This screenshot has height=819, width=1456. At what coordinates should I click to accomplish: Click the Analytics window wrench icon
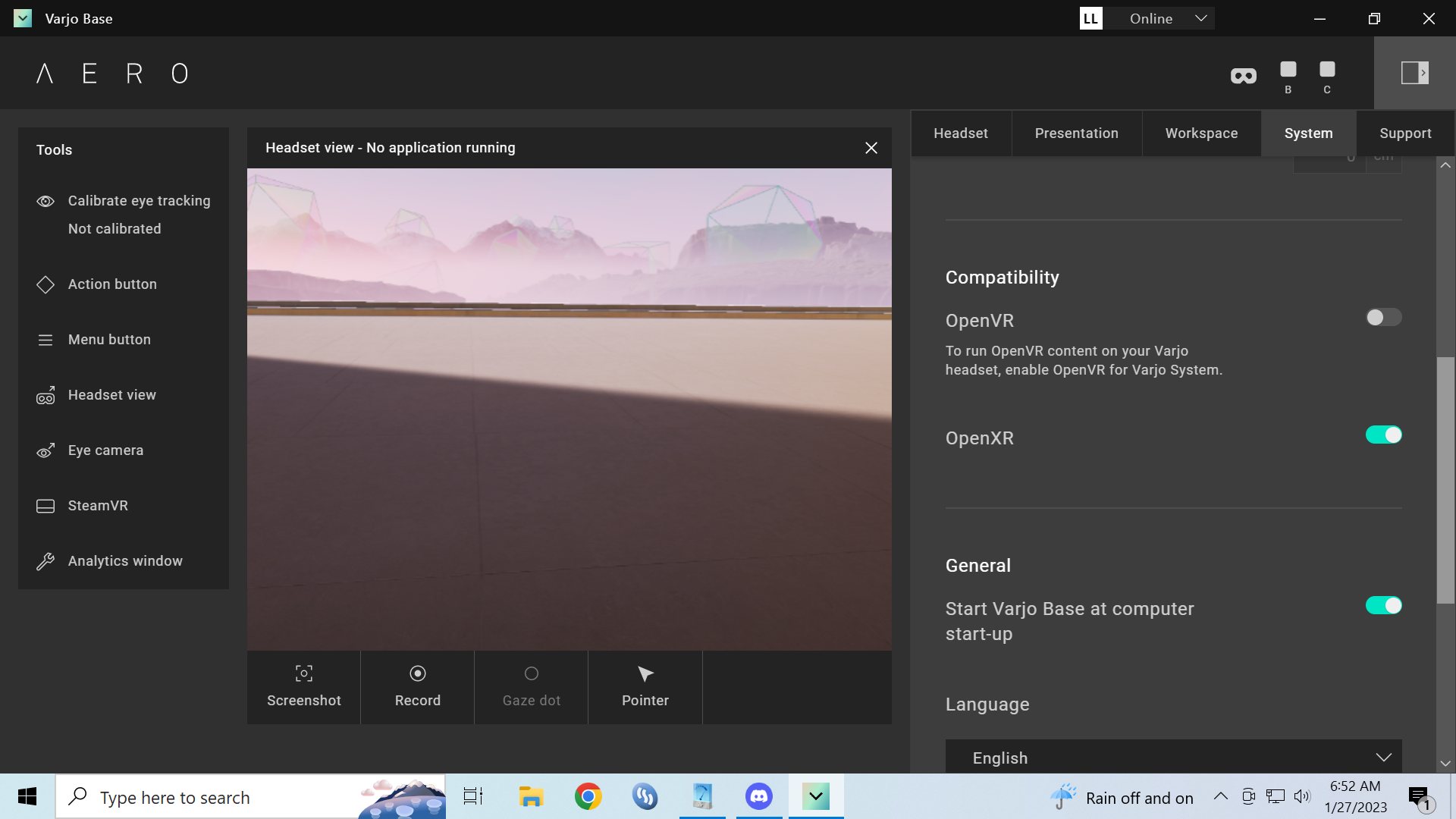pos(45,561)
